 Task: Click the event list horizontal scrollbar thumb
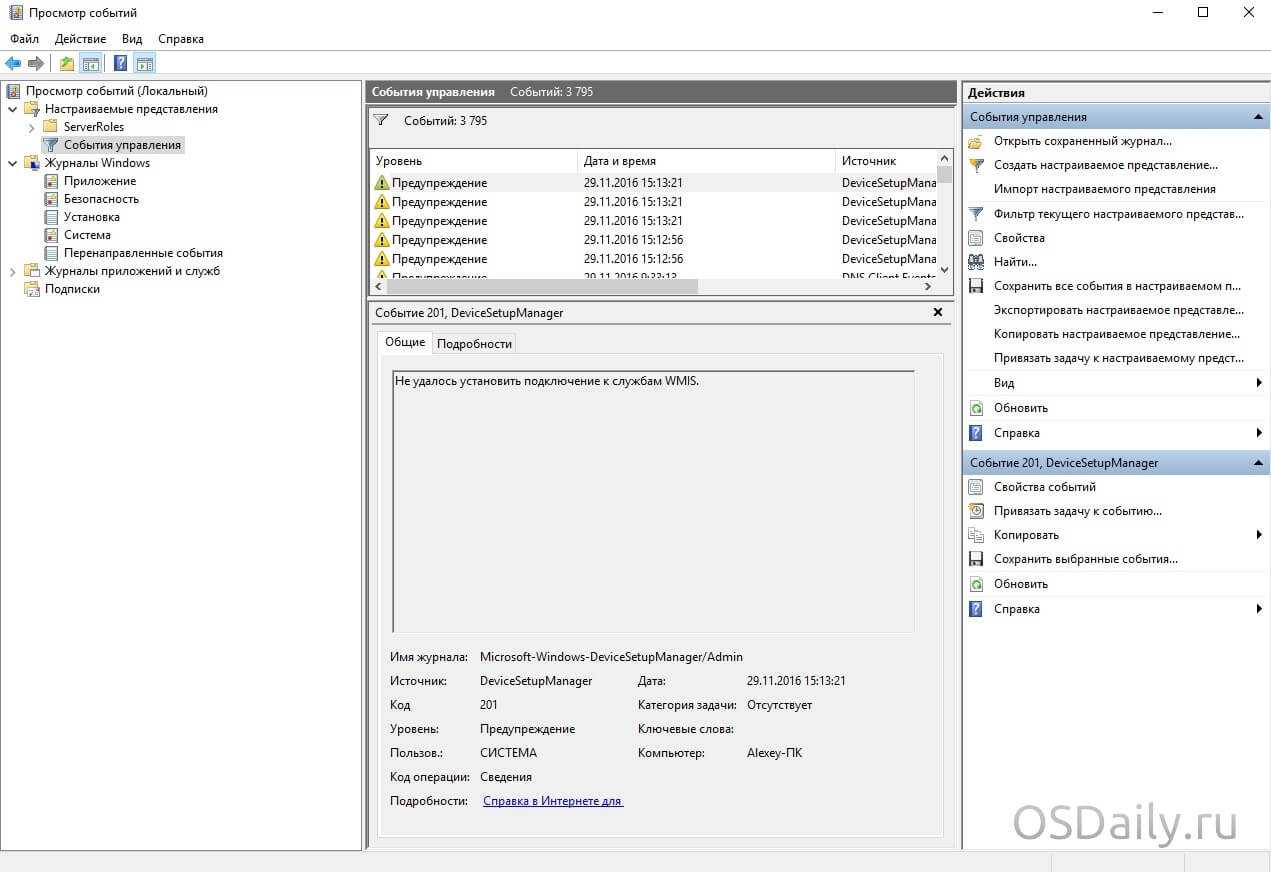tap(542, 286)
